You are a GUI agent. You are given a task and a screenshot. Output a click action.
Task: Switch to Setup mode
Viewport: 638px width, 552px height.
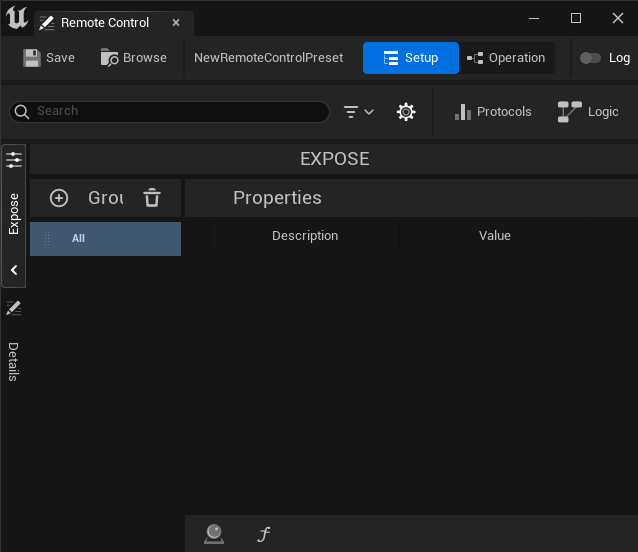(411, 58)
